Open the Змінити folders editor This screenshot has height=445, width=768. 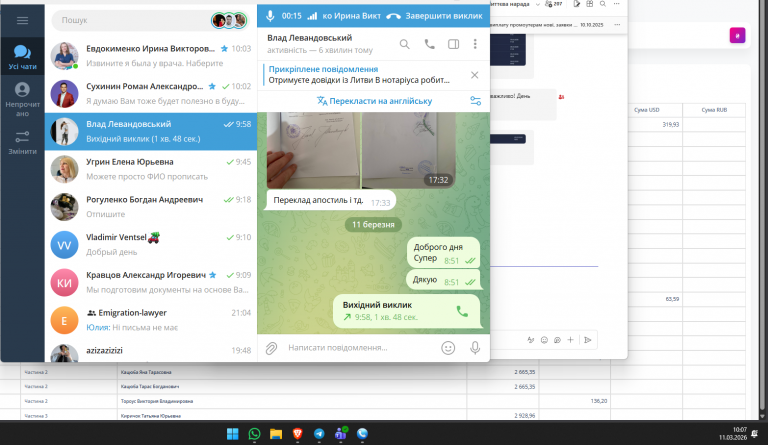(x=22, y=143)
